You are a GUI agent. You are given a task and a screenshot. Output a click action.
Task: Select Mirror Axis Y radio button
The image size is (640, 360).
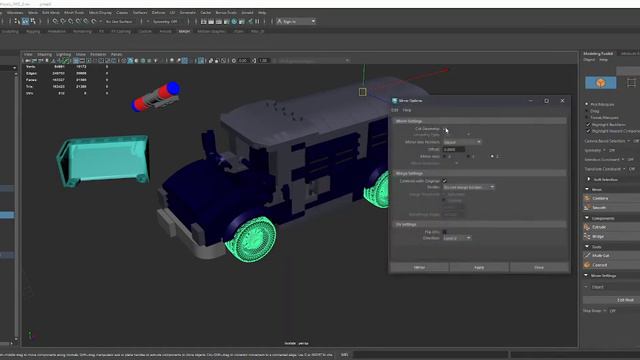[x=468, y=156]
